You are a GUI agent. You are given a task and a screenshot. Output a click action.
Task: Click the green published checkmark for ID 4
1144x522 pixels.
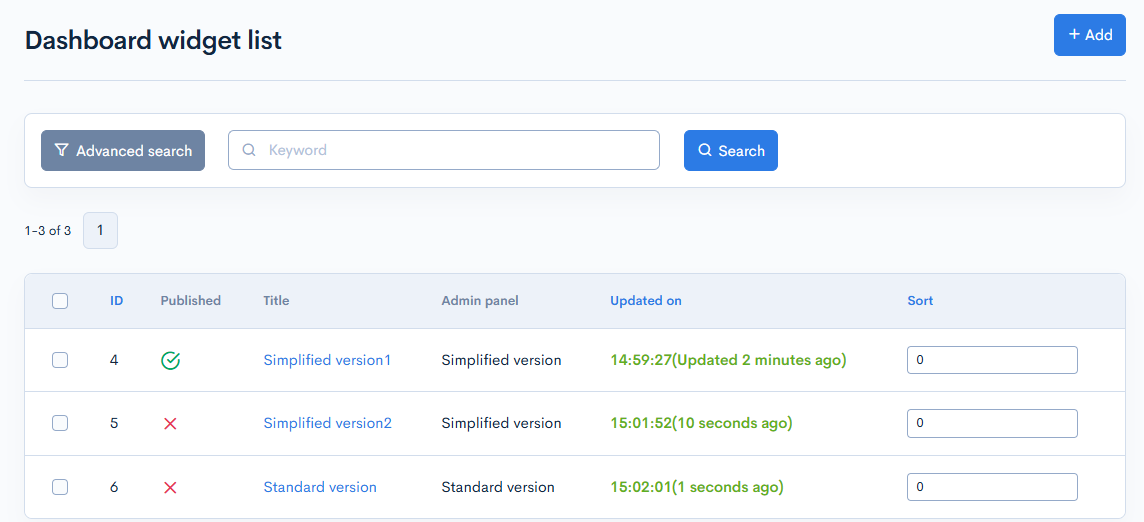(170, 360)
